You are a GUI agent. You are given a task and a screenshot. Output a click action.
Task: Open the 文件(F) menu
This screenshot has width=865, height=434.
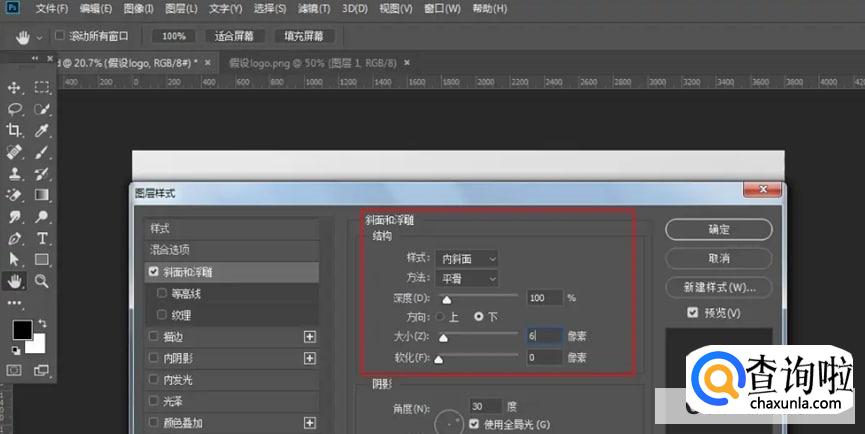coord(52,8)
